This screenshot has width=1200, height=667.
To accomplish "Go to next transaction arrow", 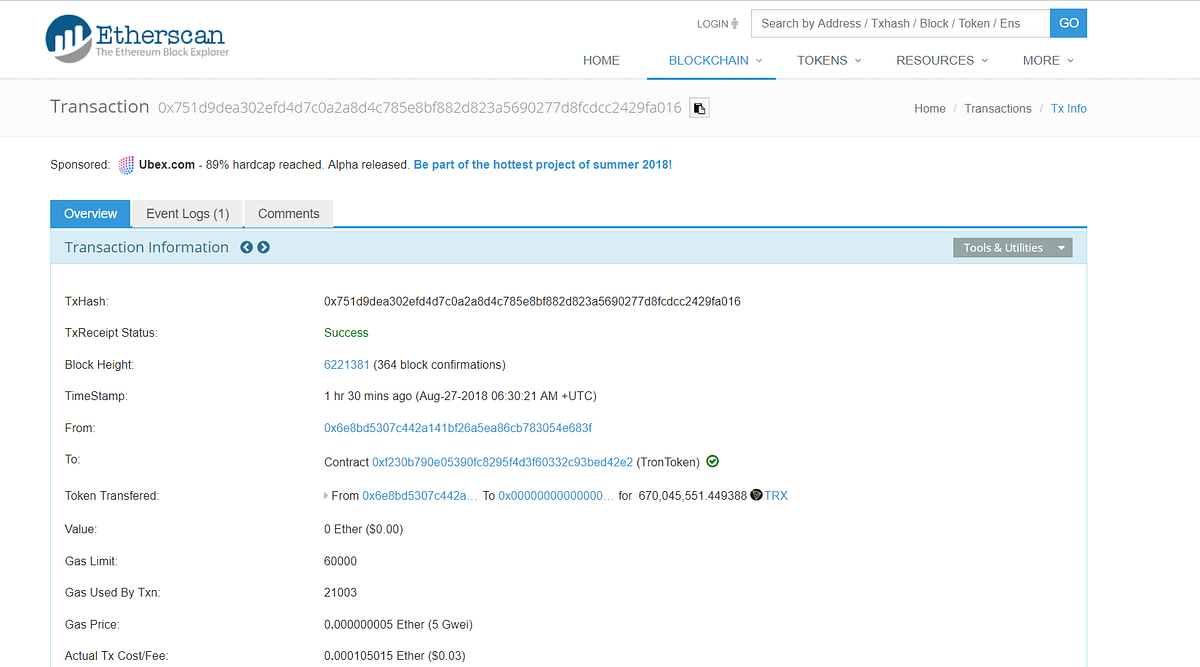I will click(x=263, y=247).
